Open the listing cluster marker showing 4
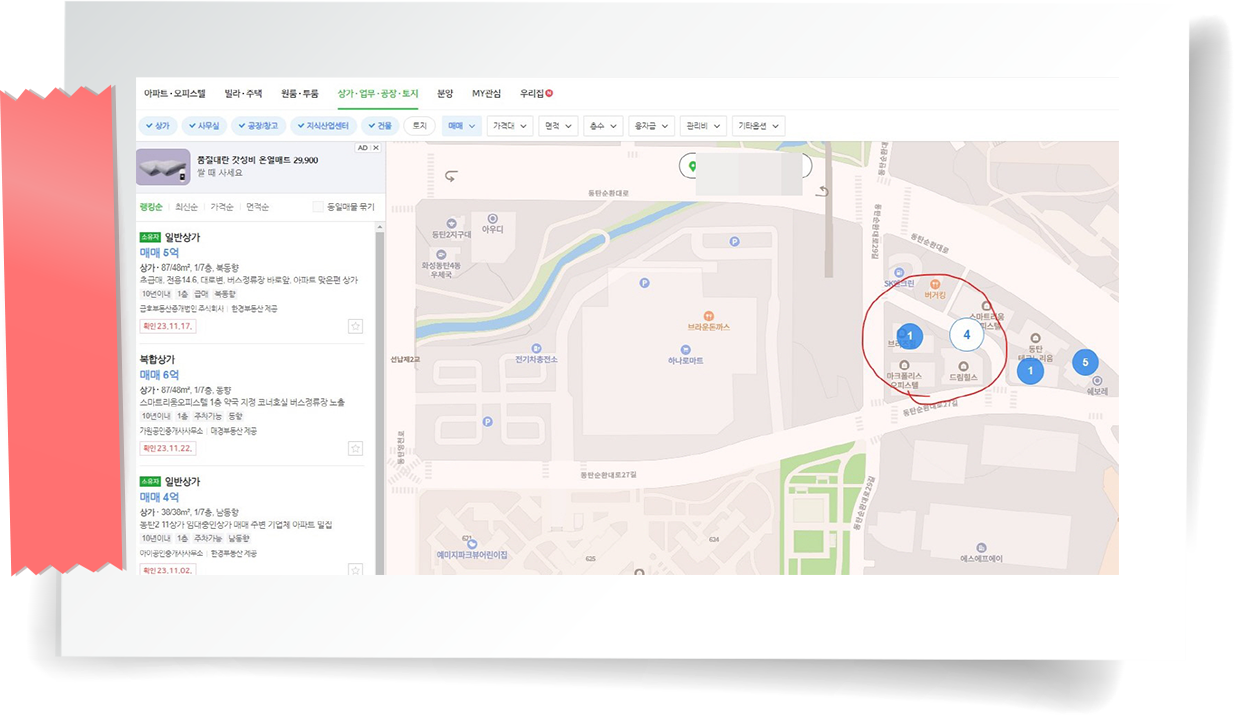 (x=966, y=335)
